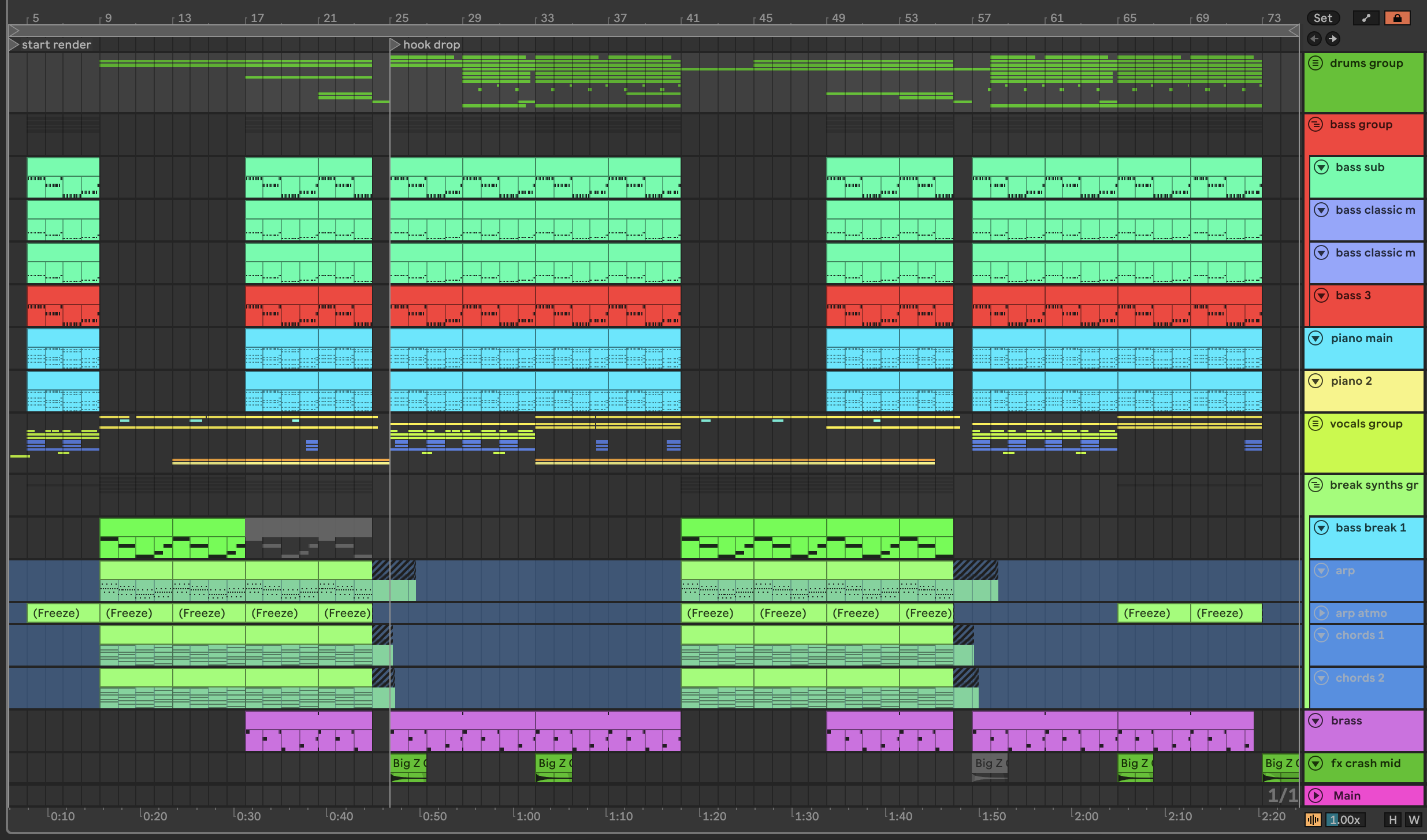Collapse the break synths group
The width and height of the screenshot is (1427, 840).
[1315, 485]
